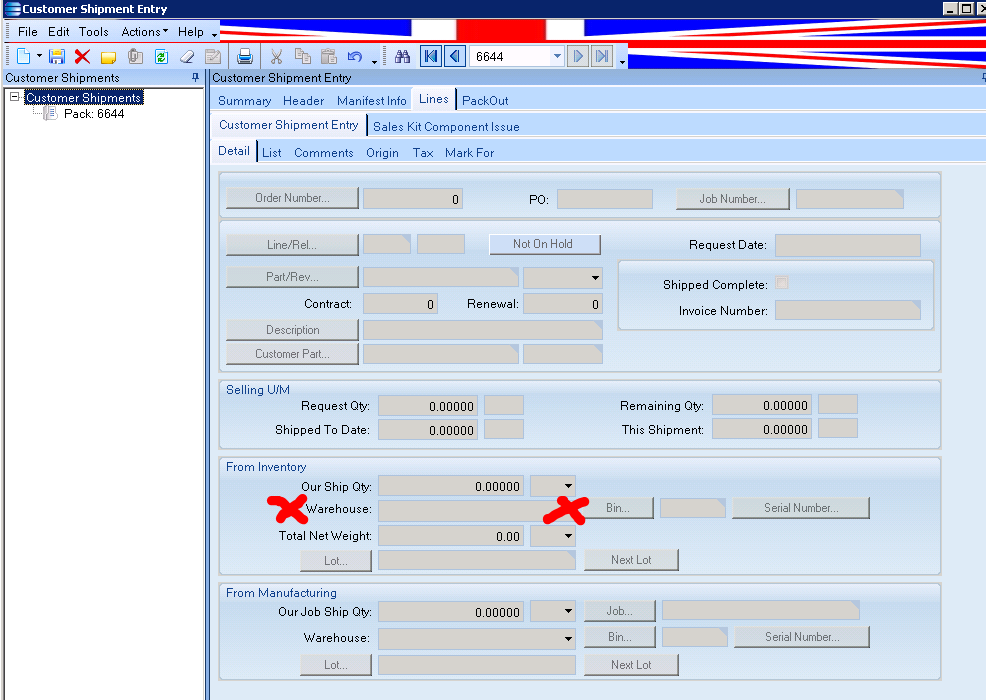Open the Tools menu
Screen dimensions: 986x700
click(93, 31)
